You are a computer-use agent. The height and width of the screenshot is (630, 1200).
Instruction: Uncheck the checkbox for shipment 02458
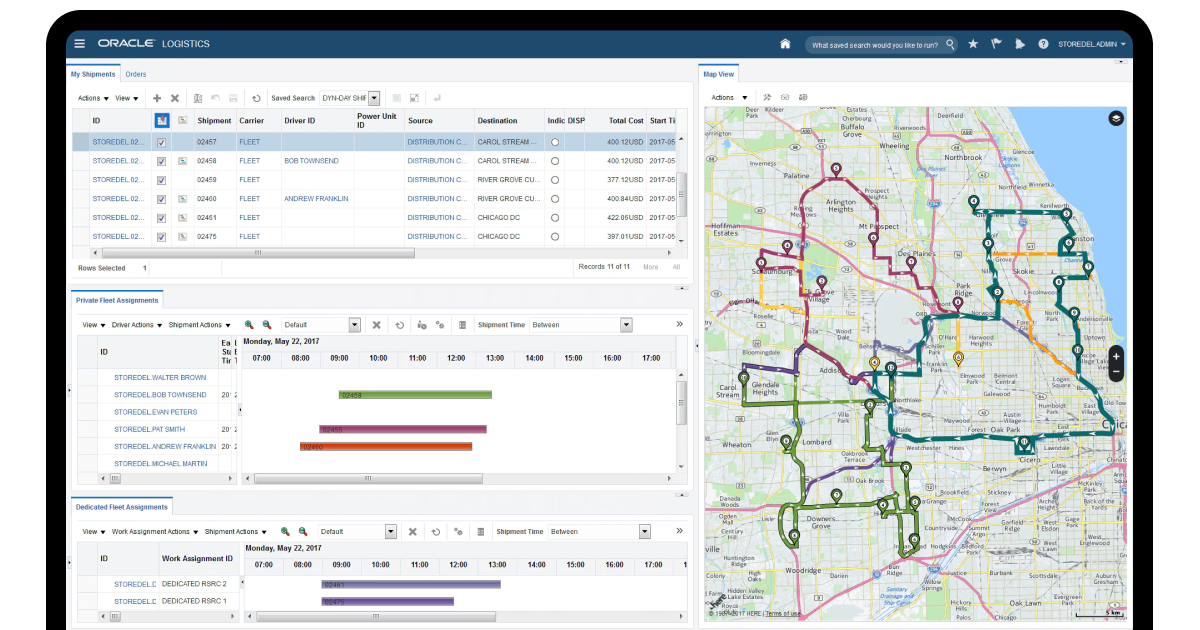pyautogui.click(x=162, y=161)
